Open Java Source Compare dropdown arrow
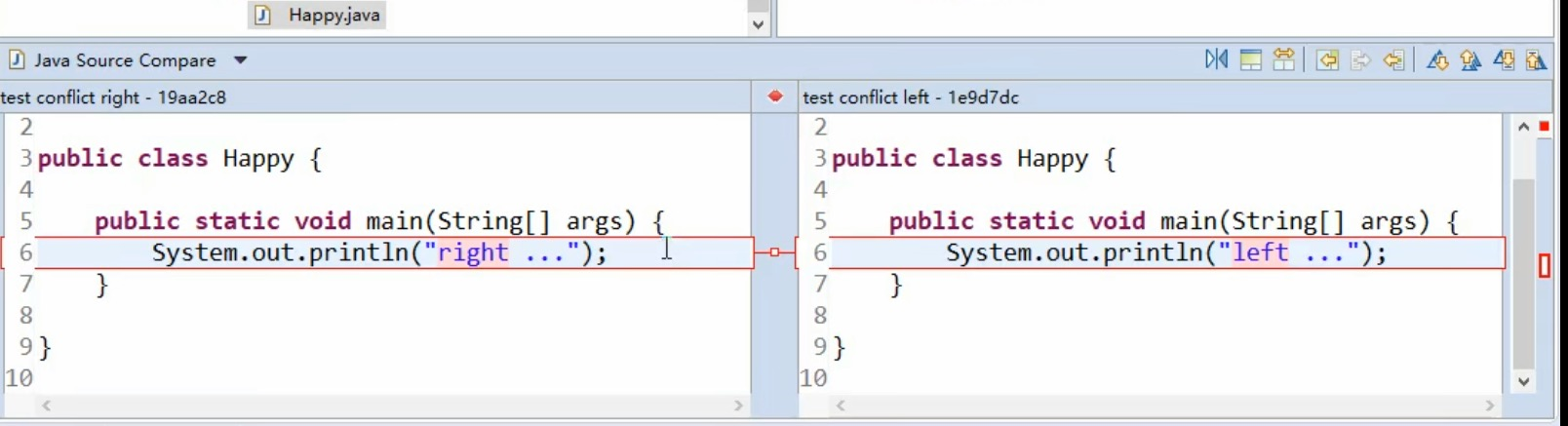 click(x=240, y=60)
